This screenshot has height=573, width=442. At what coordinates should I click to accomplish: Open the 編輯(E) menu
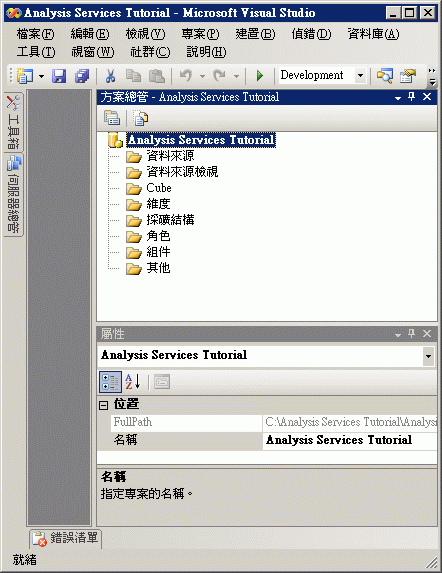point(90,34)
